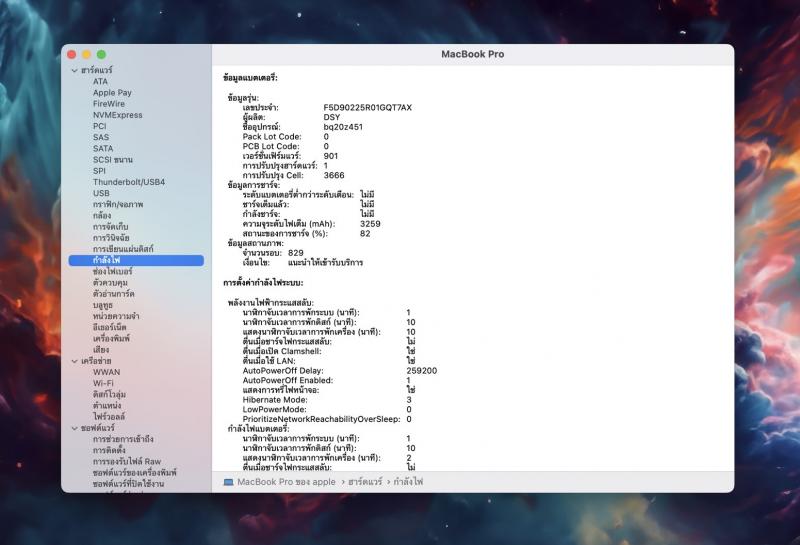Click the ซอฟต์แวร์ section header label
The image size is (800, 545).
[x=98, y=428]
